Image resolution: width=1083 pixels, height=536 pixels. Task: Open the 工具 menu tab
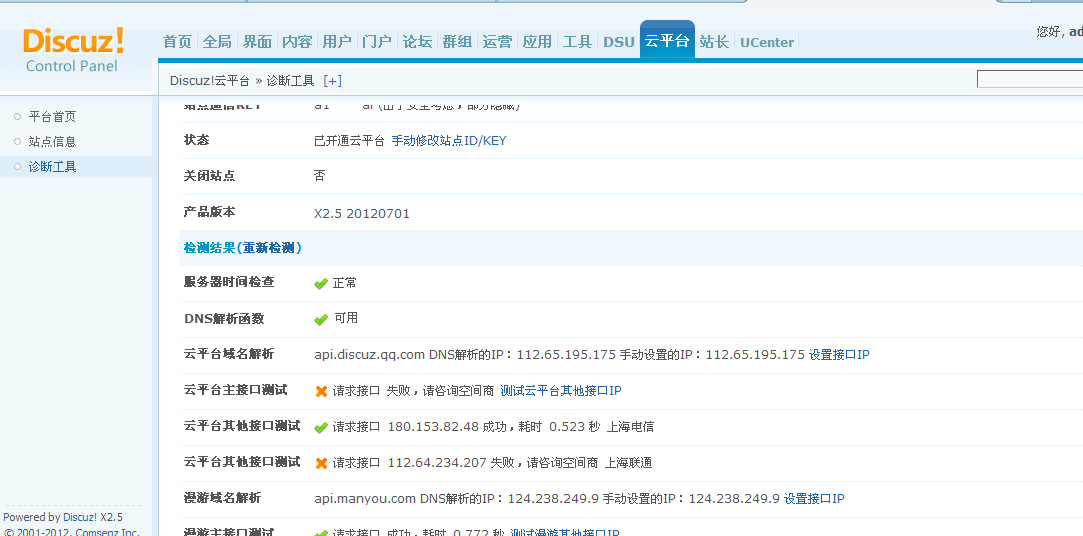coord(577,42)
